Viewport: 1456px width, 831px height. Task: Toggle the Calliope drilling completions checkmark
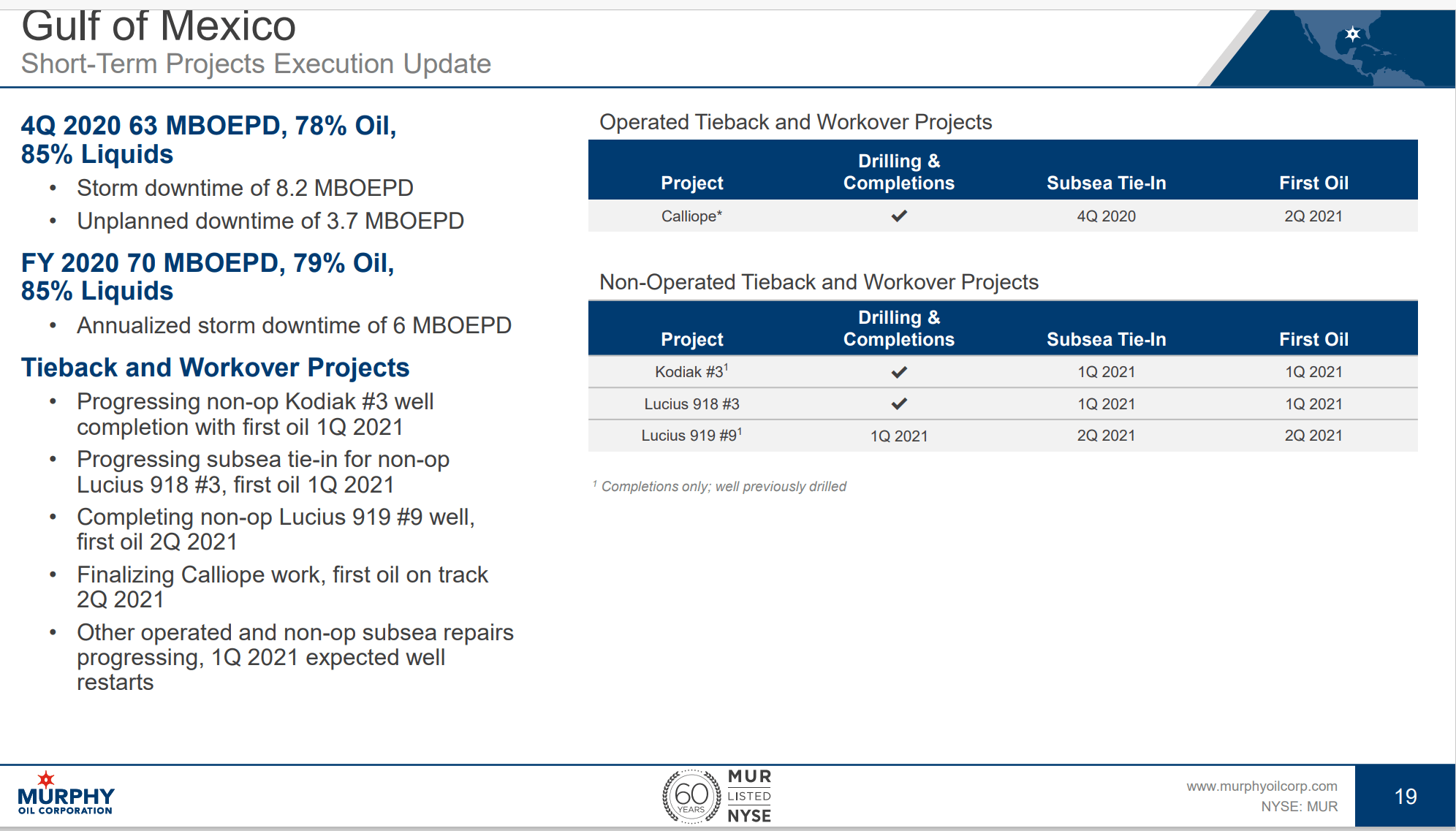click(900, 216)
